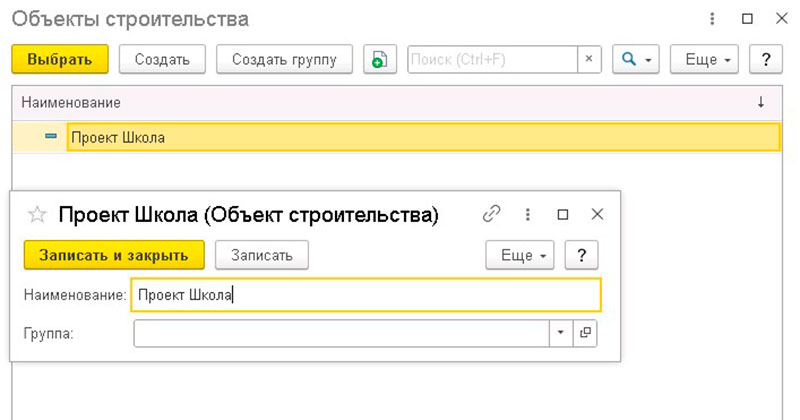Add Проект Школа to favorites with star
The width and height of the screenshot is (800, 420).
[37, 214]
